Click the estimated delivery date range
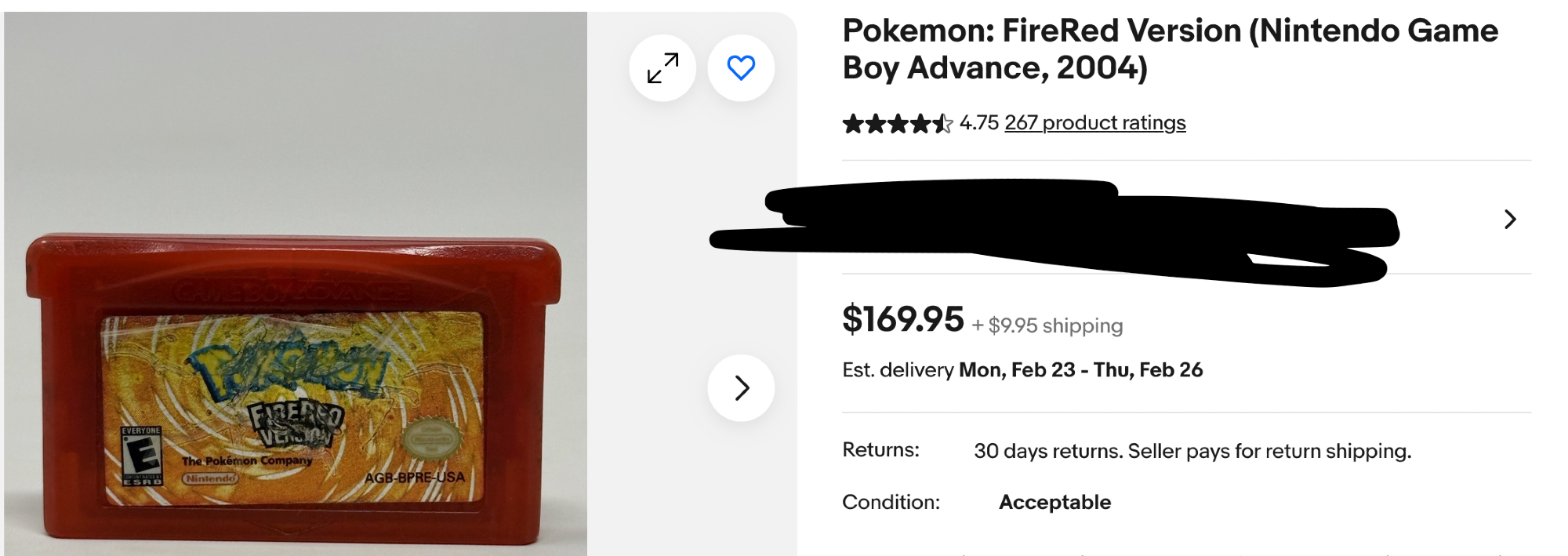 1080,370
